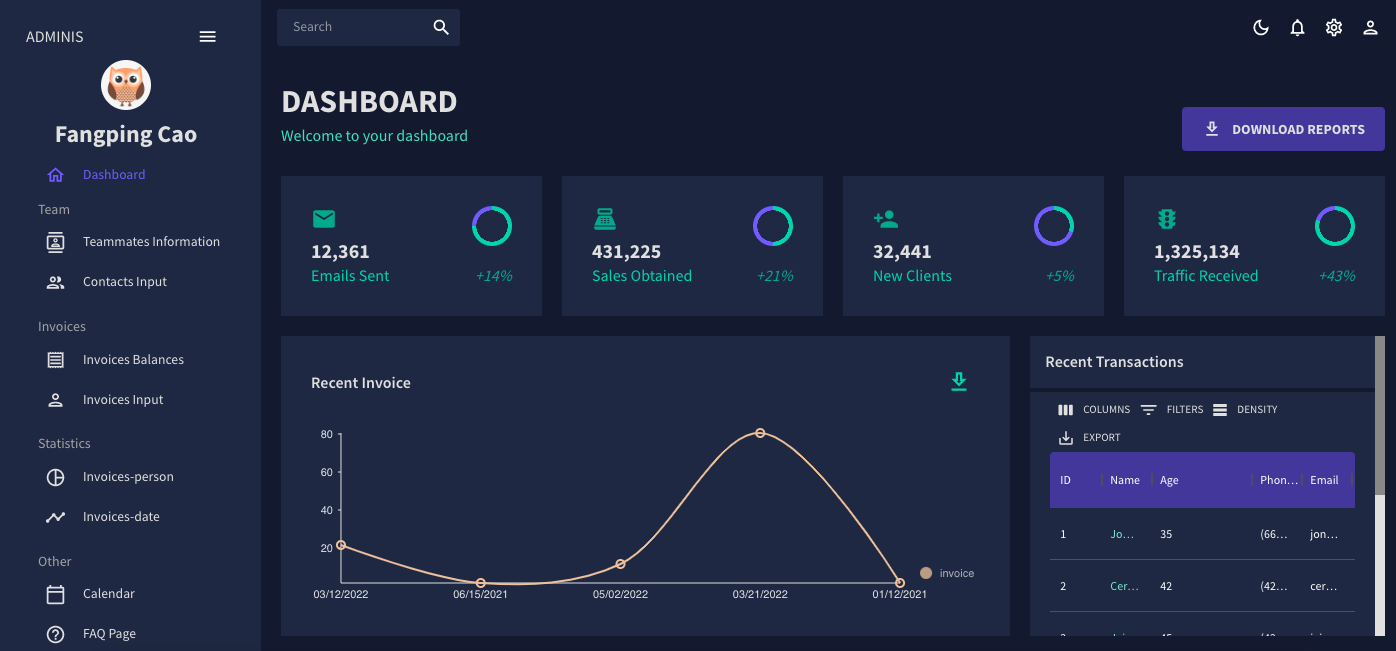Image resolution: width=1396 pixels, height=651 pixels.
Task: Click chart point at 03/21/2022
Action: pos(760,433)
